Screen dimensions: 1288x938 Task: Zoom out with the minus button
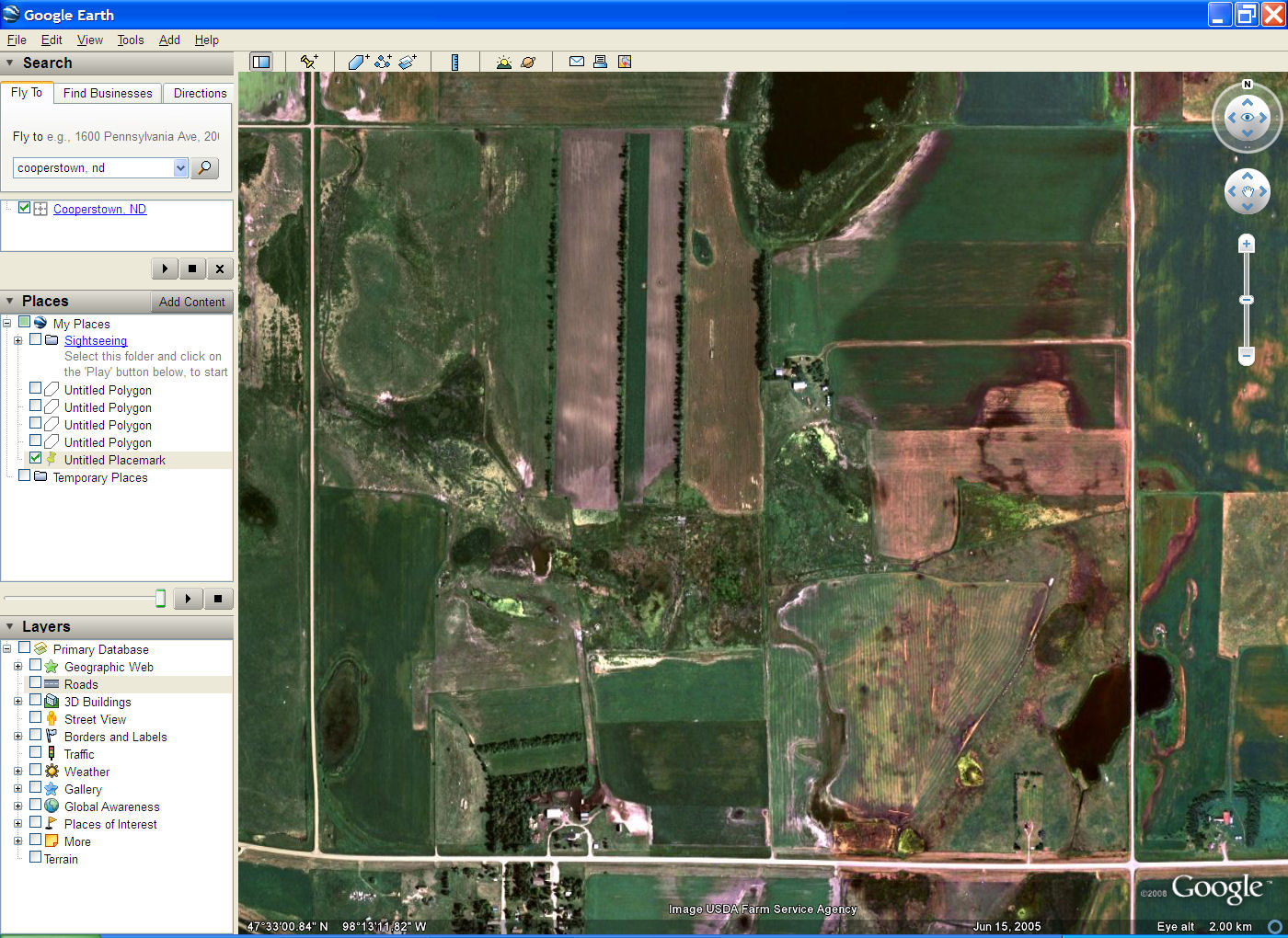(x=1247, y=355)
